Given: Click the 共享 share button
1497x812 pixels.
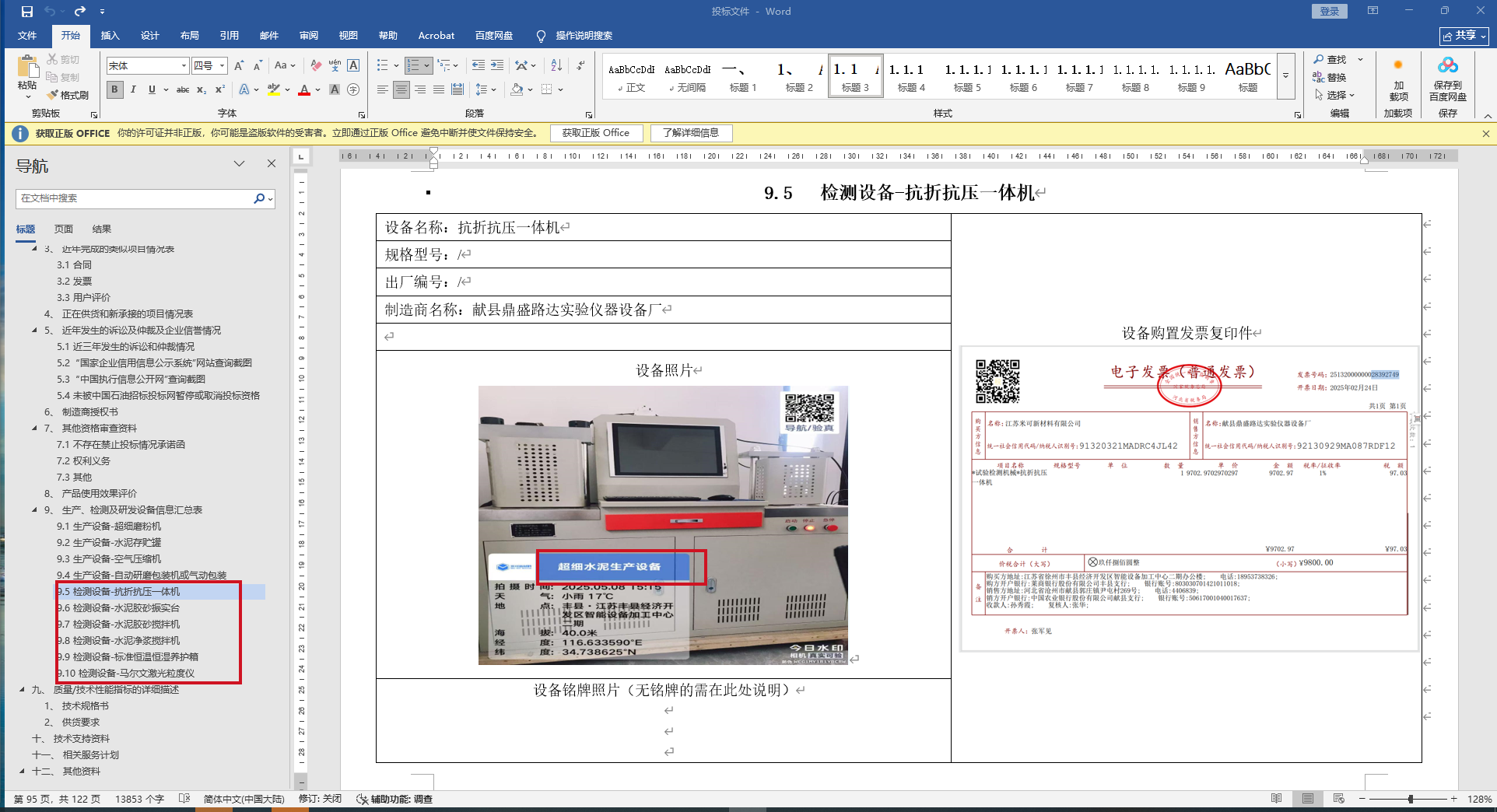Looking at the screenshot, I should pyautogui.click(x=1464, y=36).
